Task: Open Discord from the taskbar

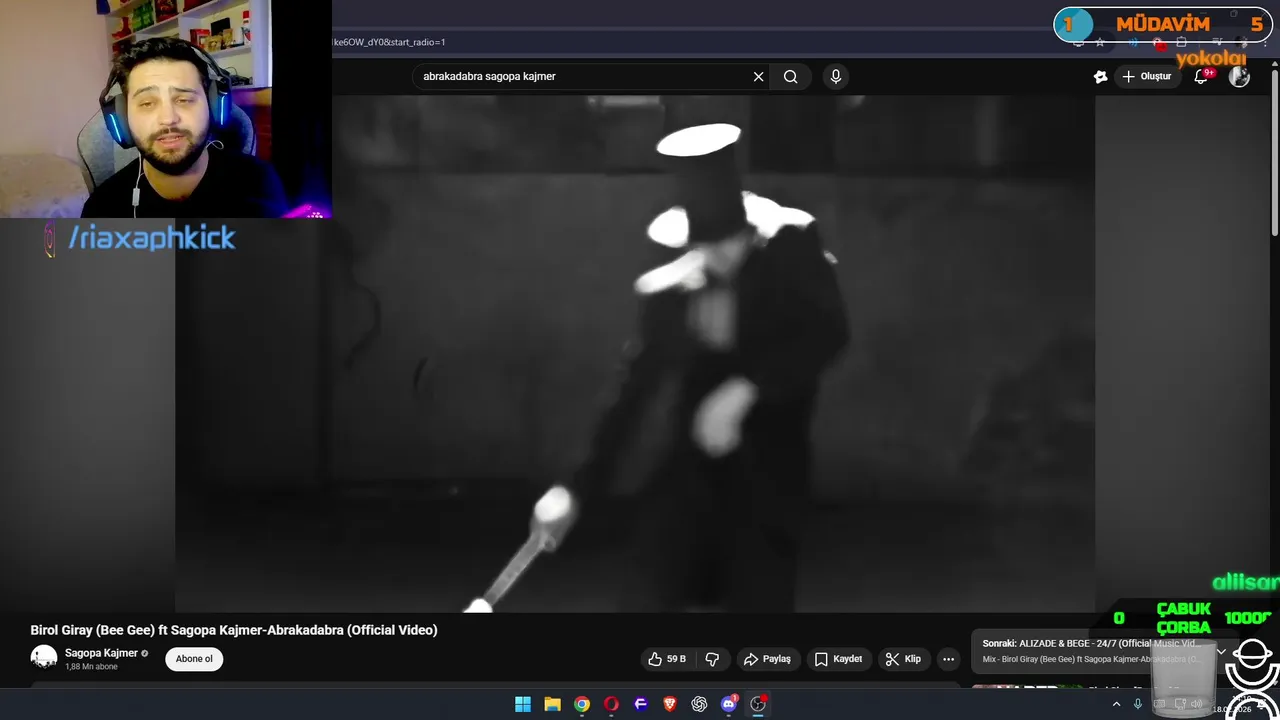Action: (729, 704)
